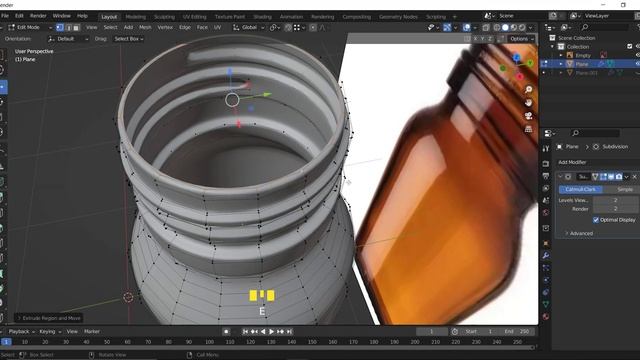The width and height of the screenshot is (640, 360).
Task: Toggle modifier render display
Action: [619, 177]
